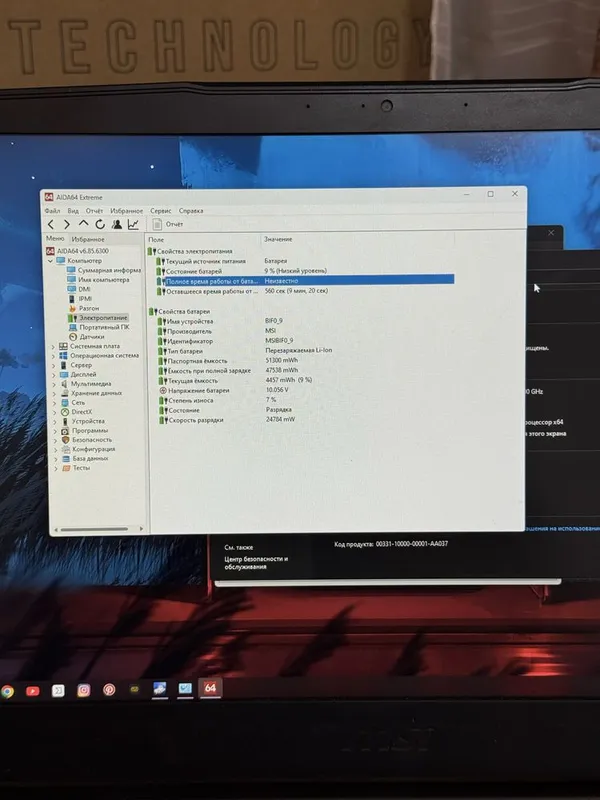Expand the Мультимедиа node
This screenshot has width=600, height=800.
click(x=54, y=384)
